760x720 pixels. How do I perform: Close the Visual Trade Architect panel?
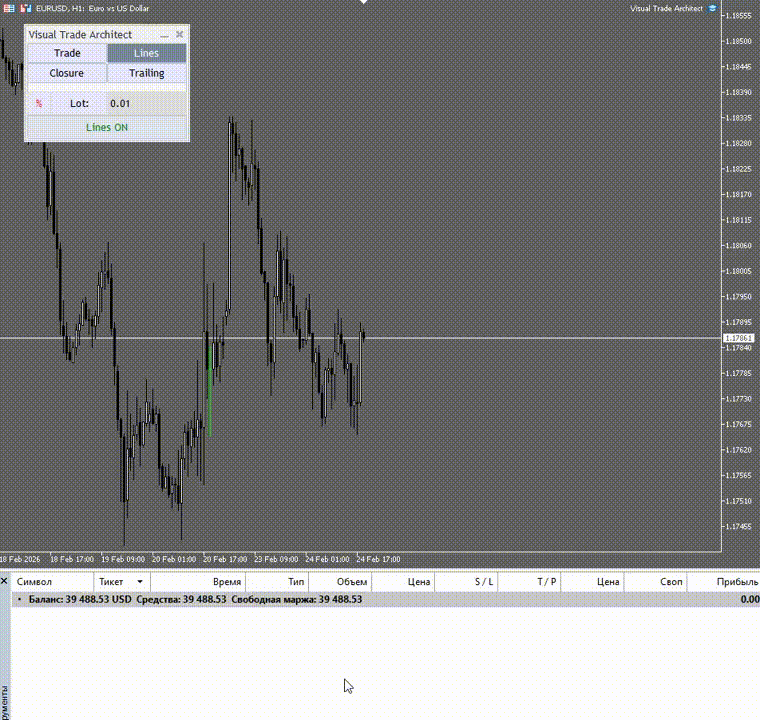point(179,34)
